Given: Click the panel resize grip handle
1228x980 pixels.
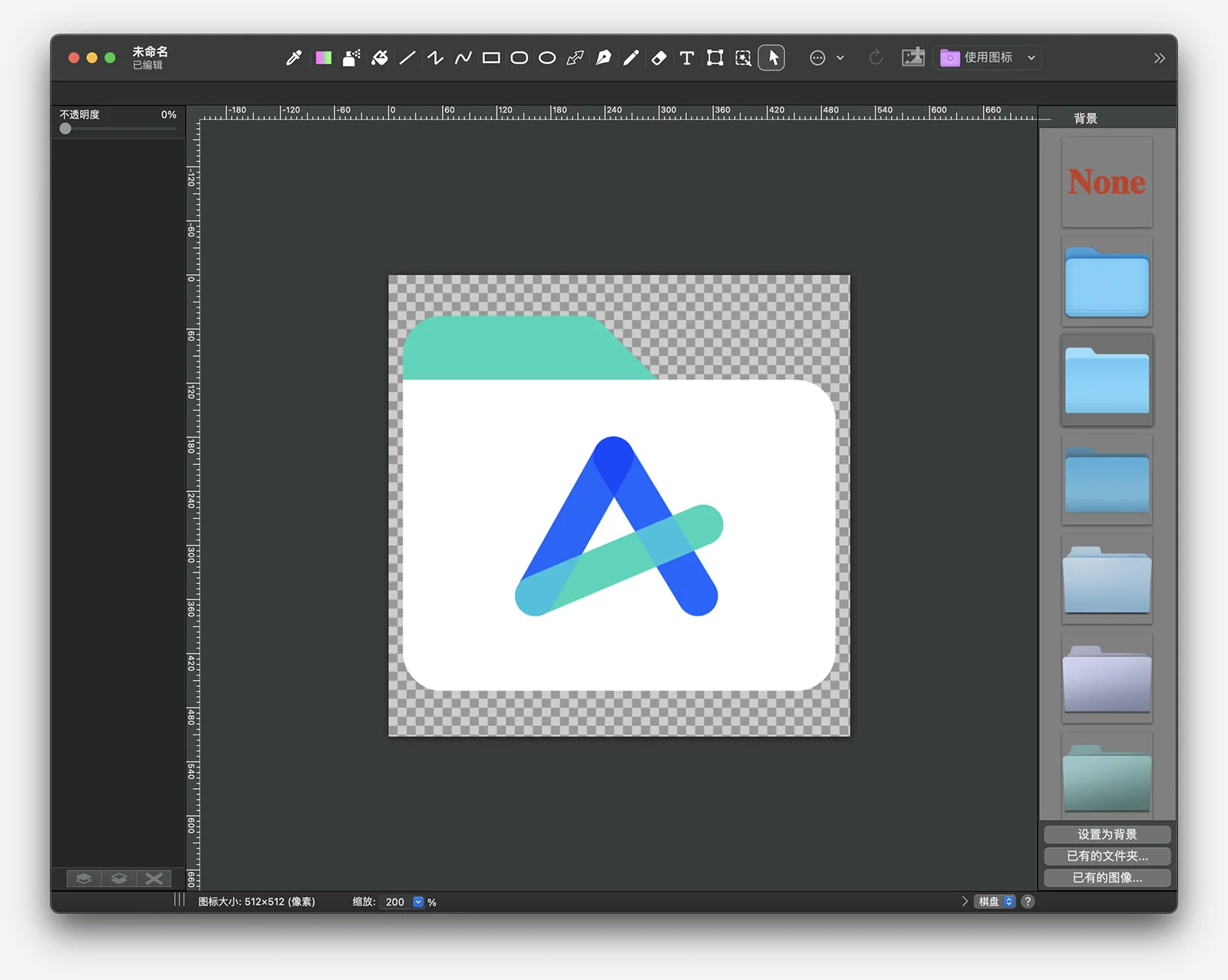Looking at the screenshot, I should point(179,899).
